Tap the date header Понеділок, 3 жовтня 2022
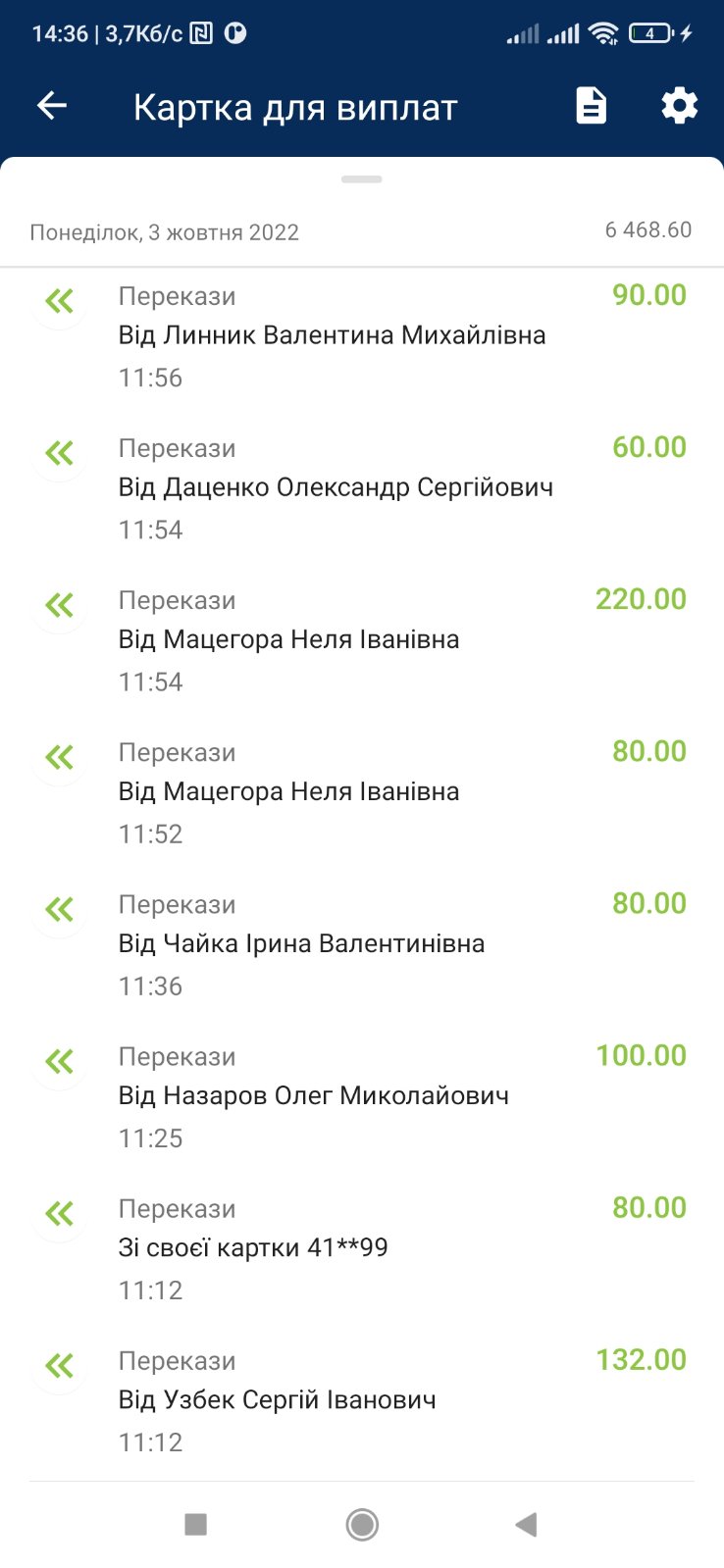The height and width of the screenshot is (1568, 724). (x=165, y=232)
